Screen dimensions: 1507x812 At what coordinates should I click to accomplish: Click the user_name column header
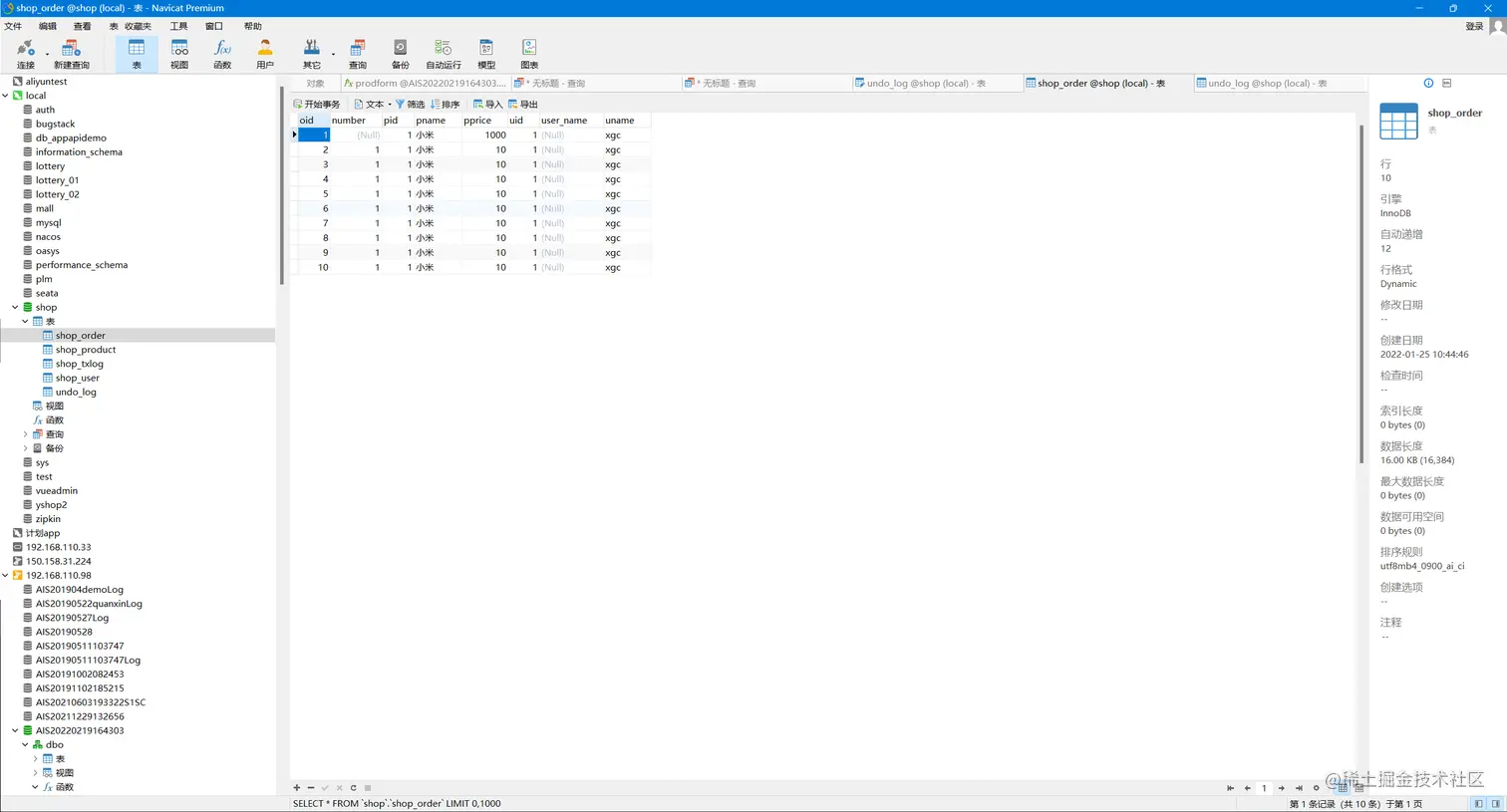tap(570, 121)
